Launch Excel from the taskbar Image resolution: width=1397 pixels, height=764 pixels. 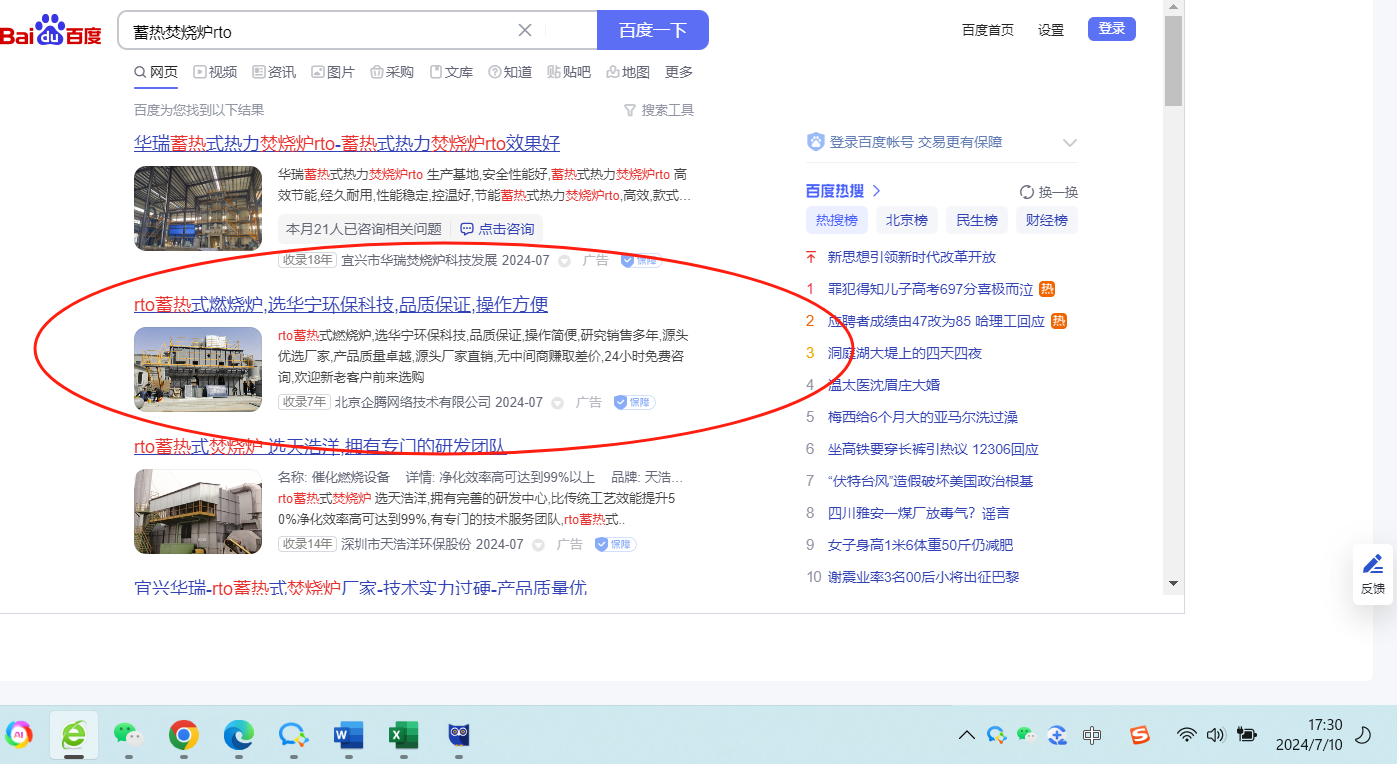click(403, 736)
